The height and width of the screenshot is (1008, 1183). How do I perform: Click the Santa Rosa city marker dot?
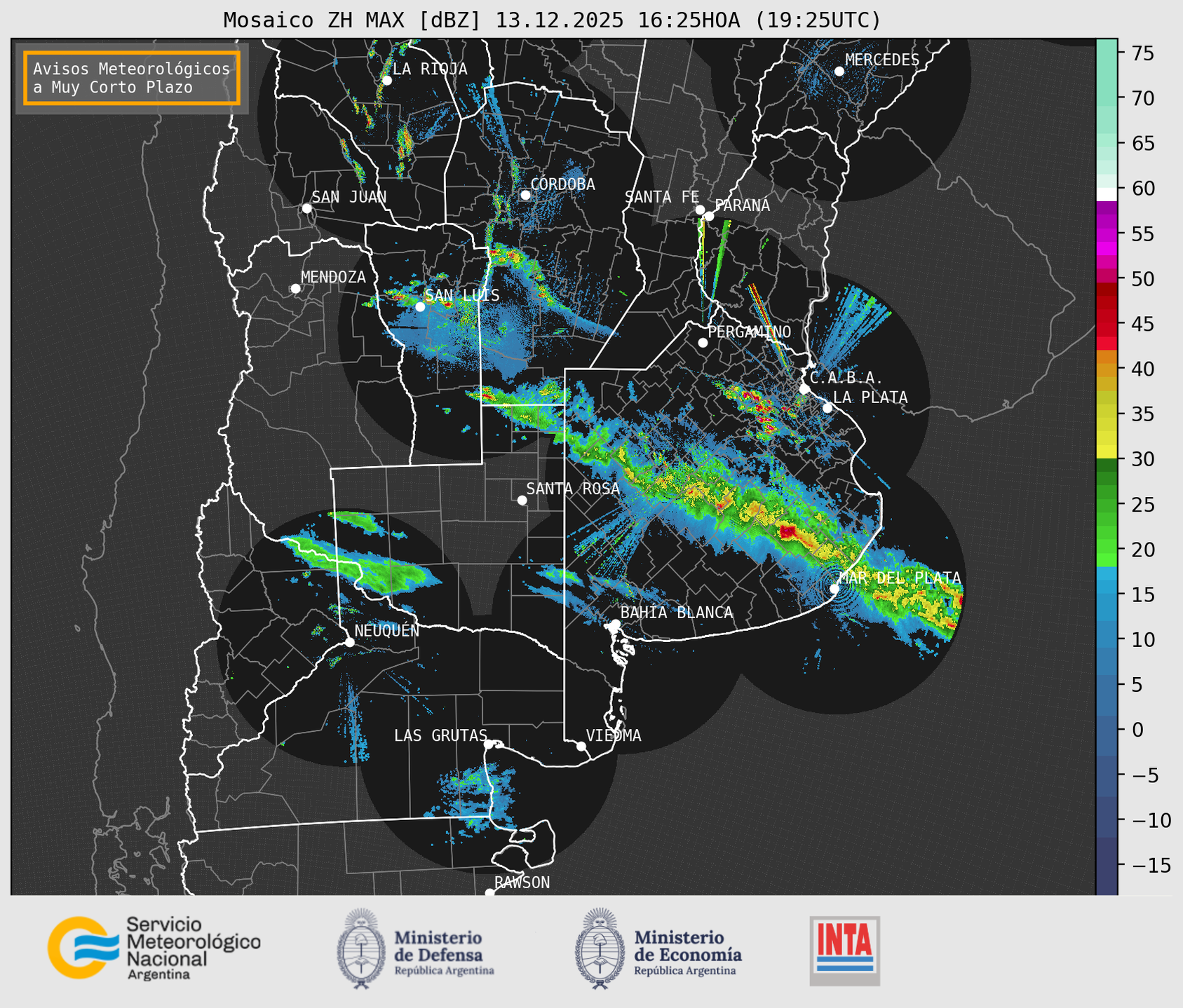pos(522,500)
